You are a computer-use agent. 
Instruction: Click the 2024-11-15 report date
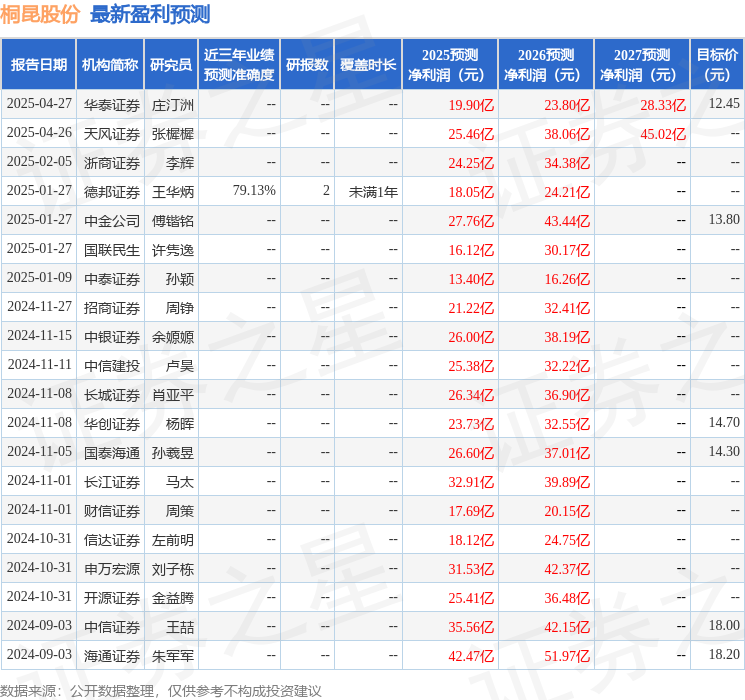click(39, 335)
